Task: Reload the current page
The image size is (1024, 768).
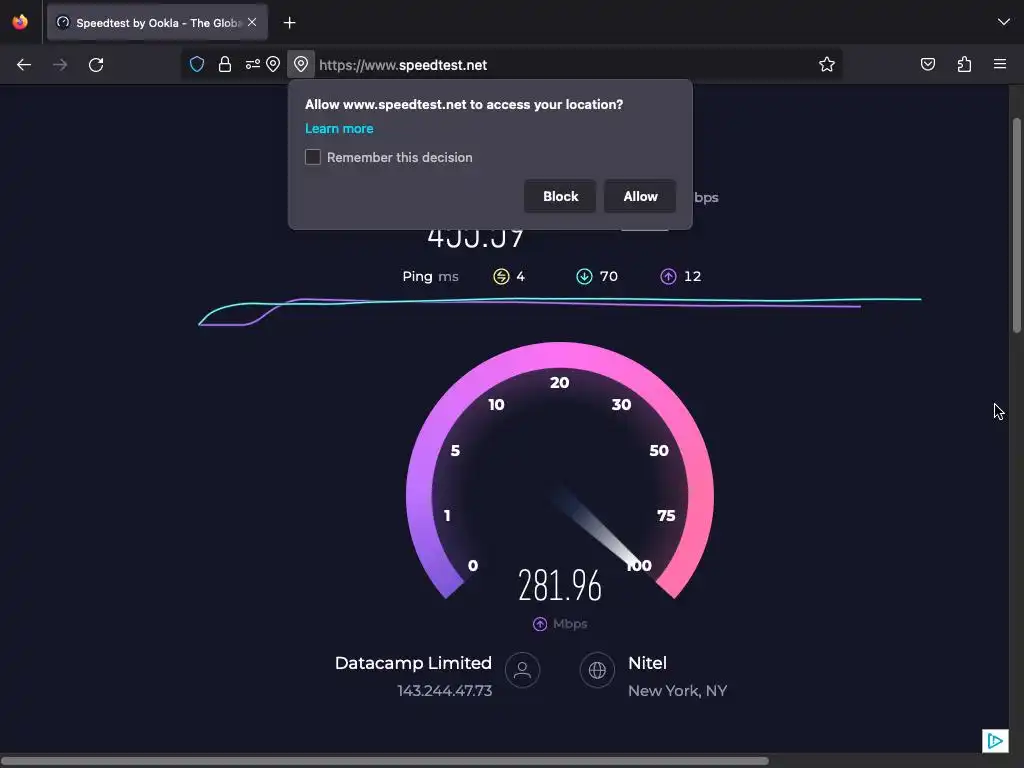Action: pyautogui.click(x=96, y=65)
